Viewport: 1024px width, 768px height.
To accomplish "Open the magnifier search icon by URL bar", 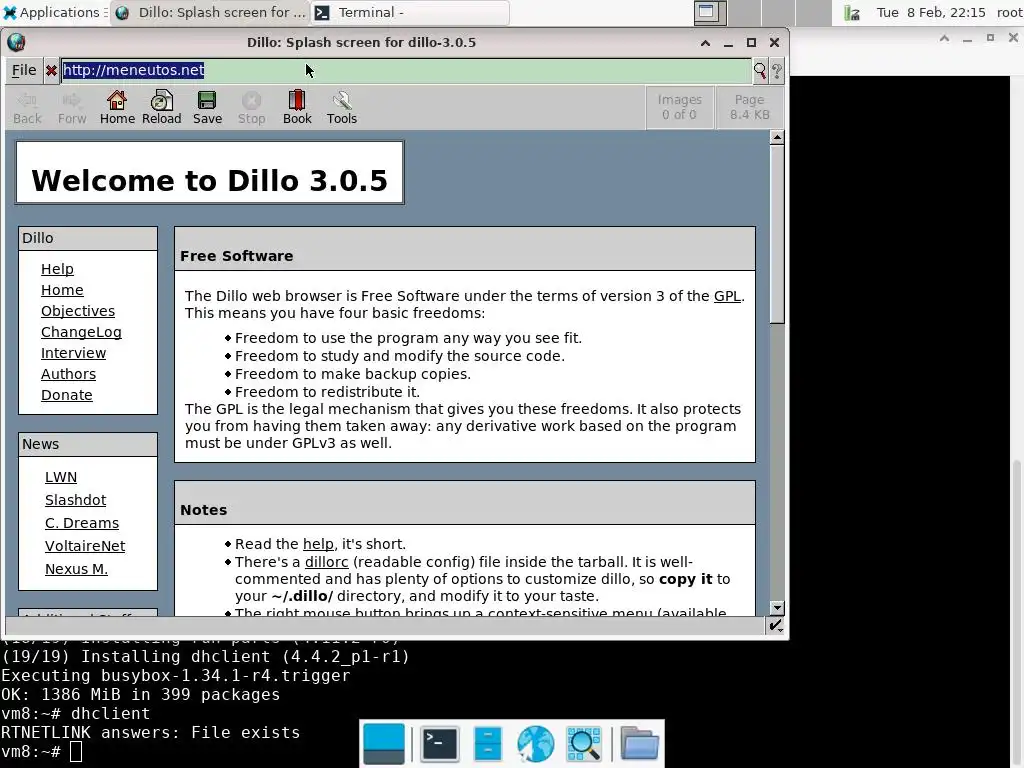I will [x=760, y=71].
